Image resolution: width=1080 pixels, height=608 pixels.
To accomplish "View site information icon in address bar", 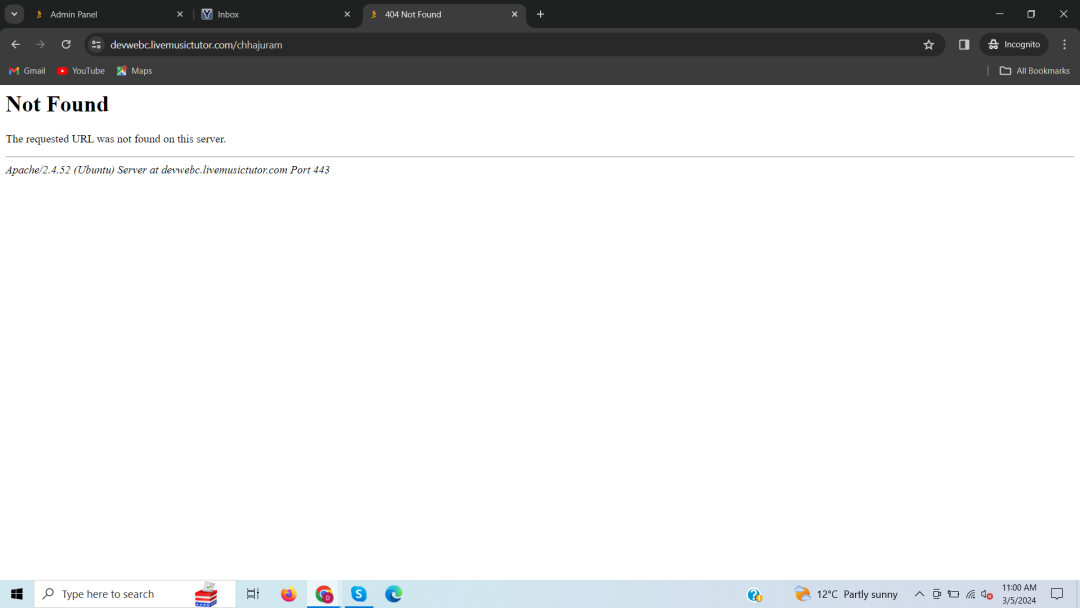I will click(96, 44).
